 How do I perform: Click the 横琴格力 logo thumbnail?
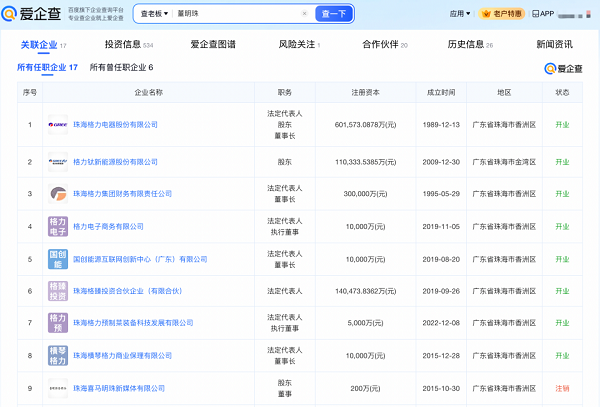pos(58,356)
